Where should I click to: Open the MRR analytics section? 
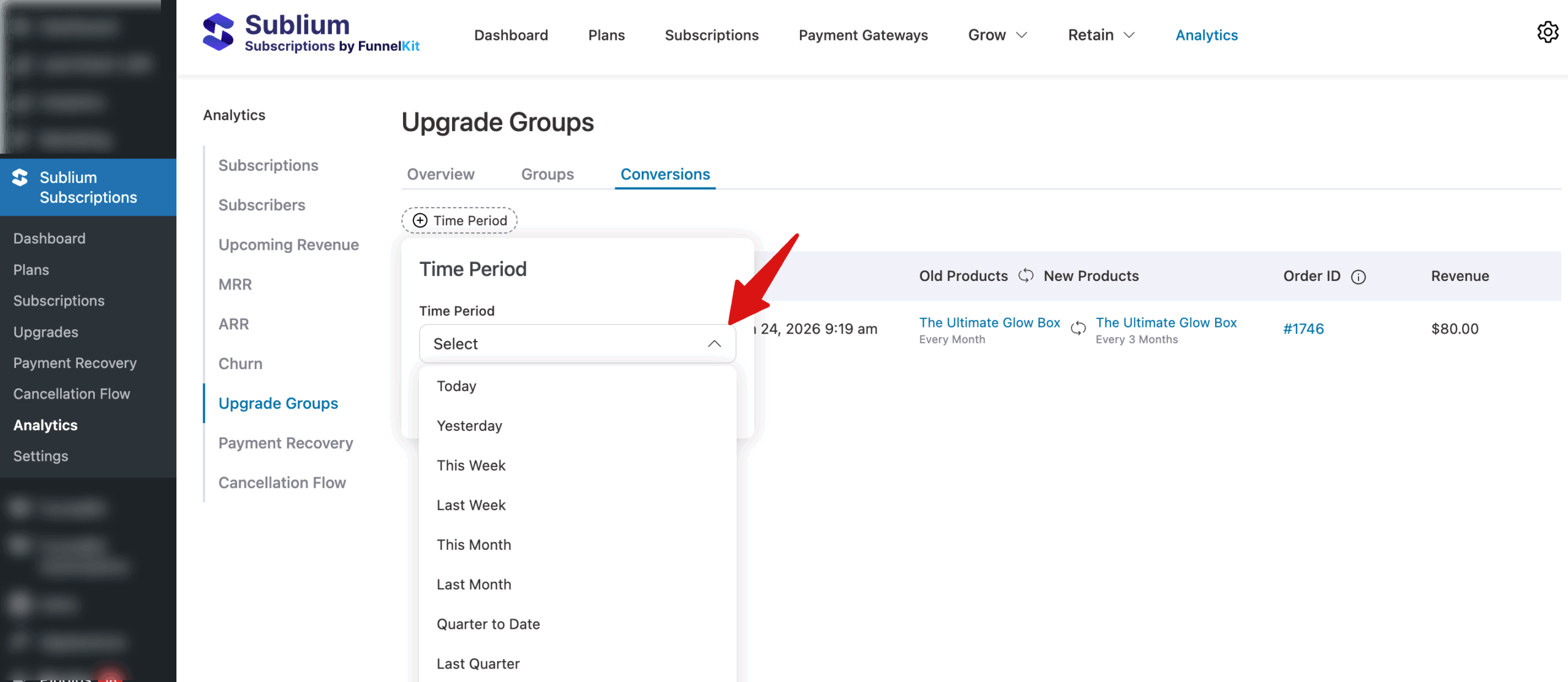(x=235, y=284)
